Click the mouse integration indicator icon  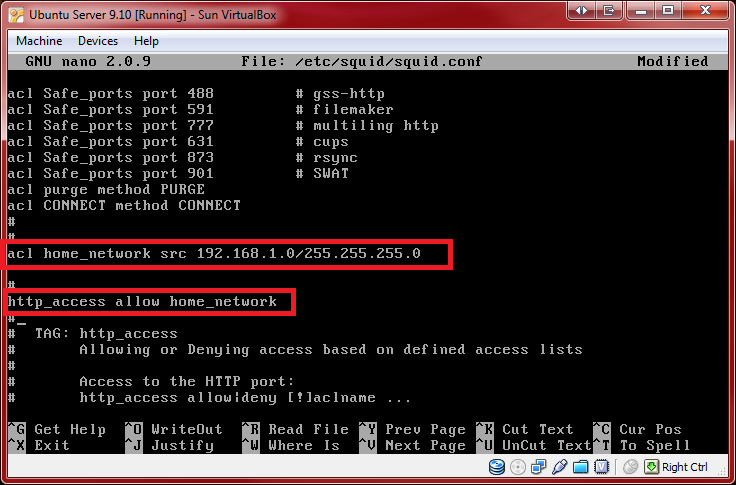630,467
